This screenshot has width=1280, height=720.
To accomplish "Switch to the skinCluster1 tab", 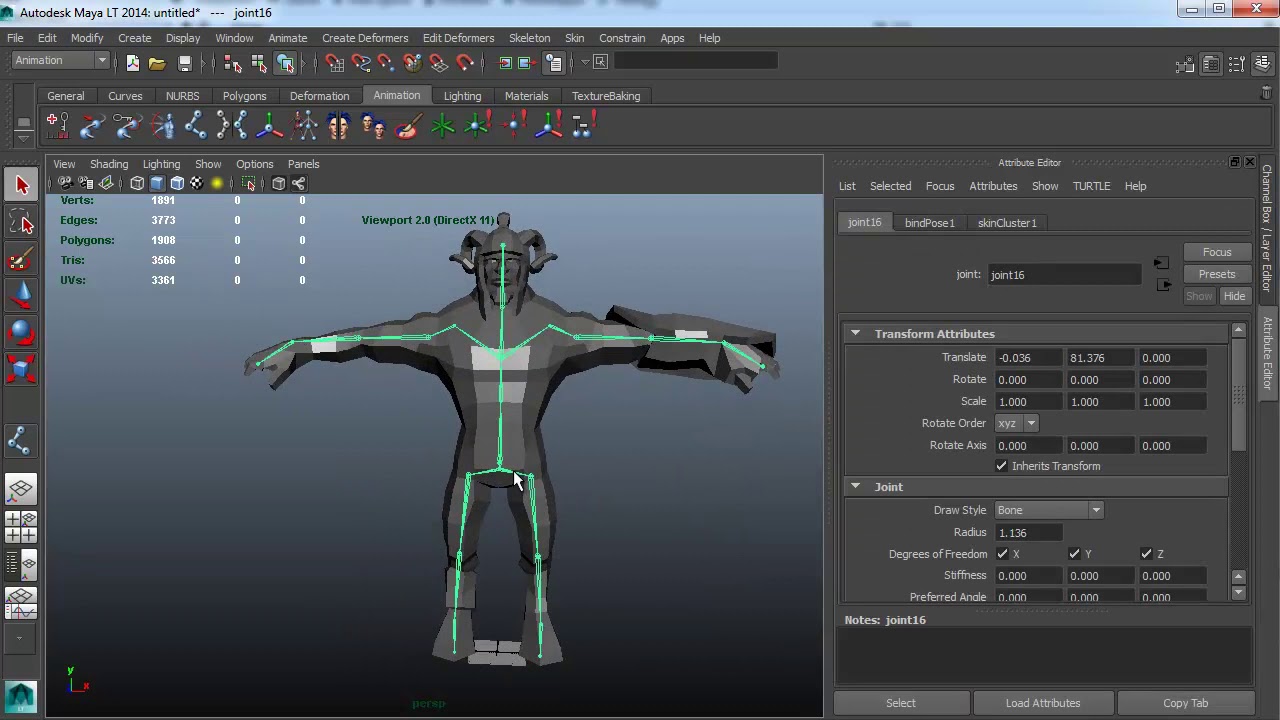I will click(x=1006, y=223).
